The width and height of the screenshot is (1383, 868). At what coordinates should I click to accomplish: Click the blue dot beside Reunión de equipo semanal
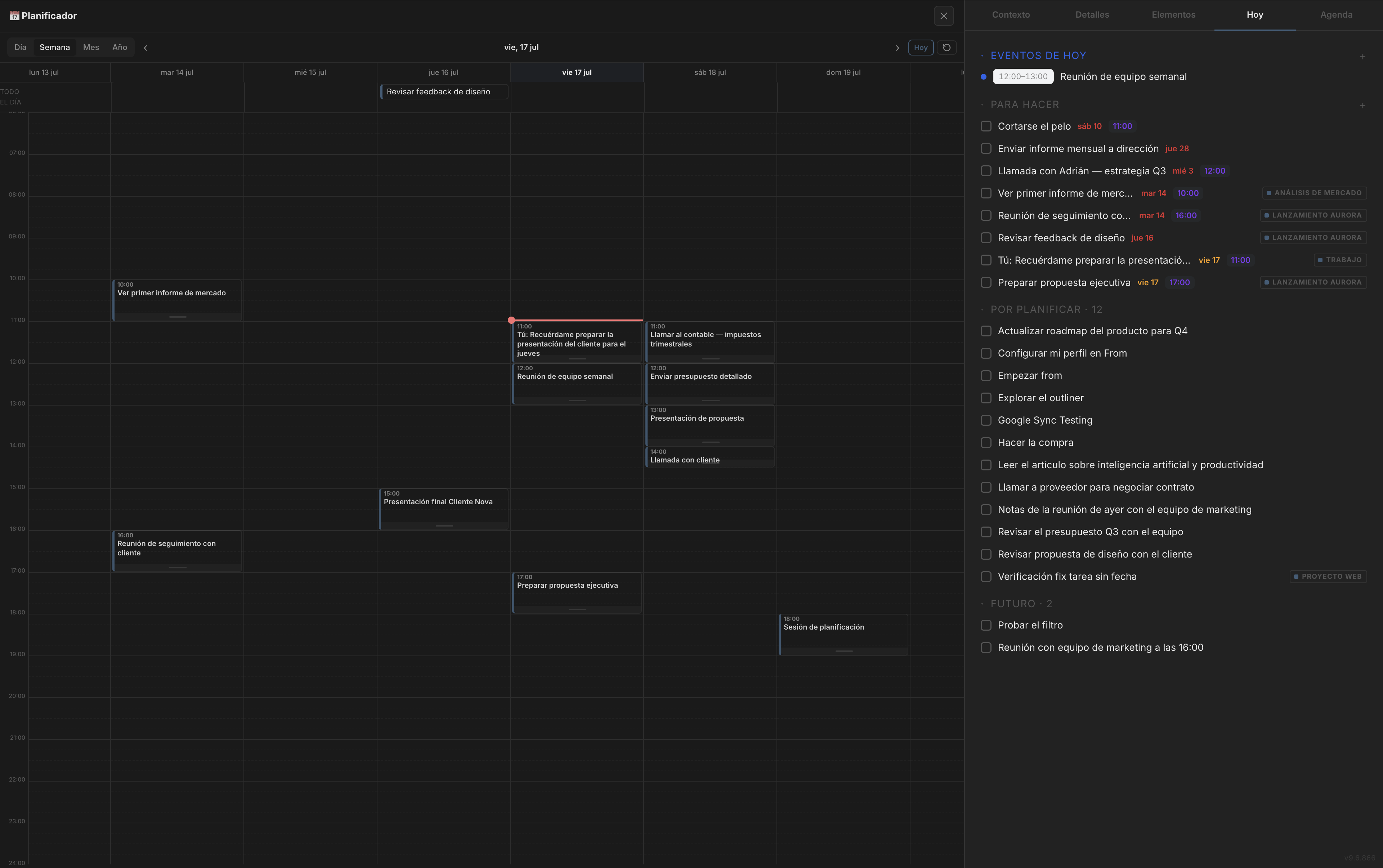click(984, 77)
